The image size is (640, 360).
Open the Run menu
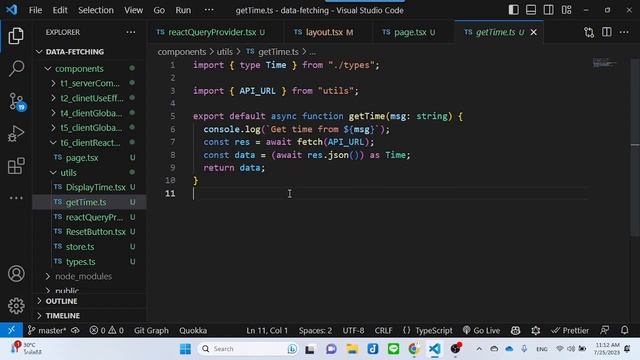183,10
